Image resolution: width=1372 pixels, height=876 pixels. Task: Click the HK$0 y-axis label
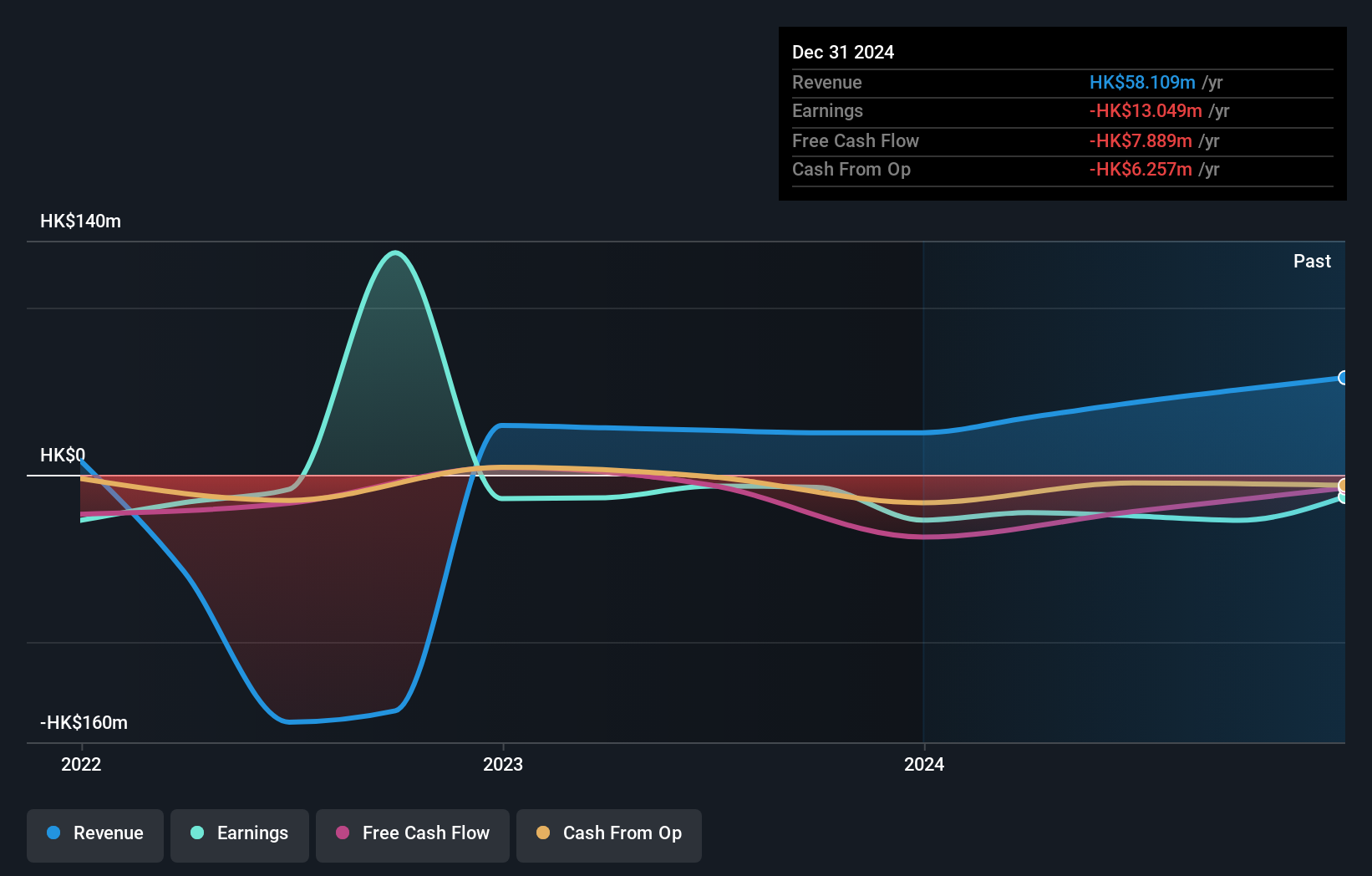tap(63, 455)
